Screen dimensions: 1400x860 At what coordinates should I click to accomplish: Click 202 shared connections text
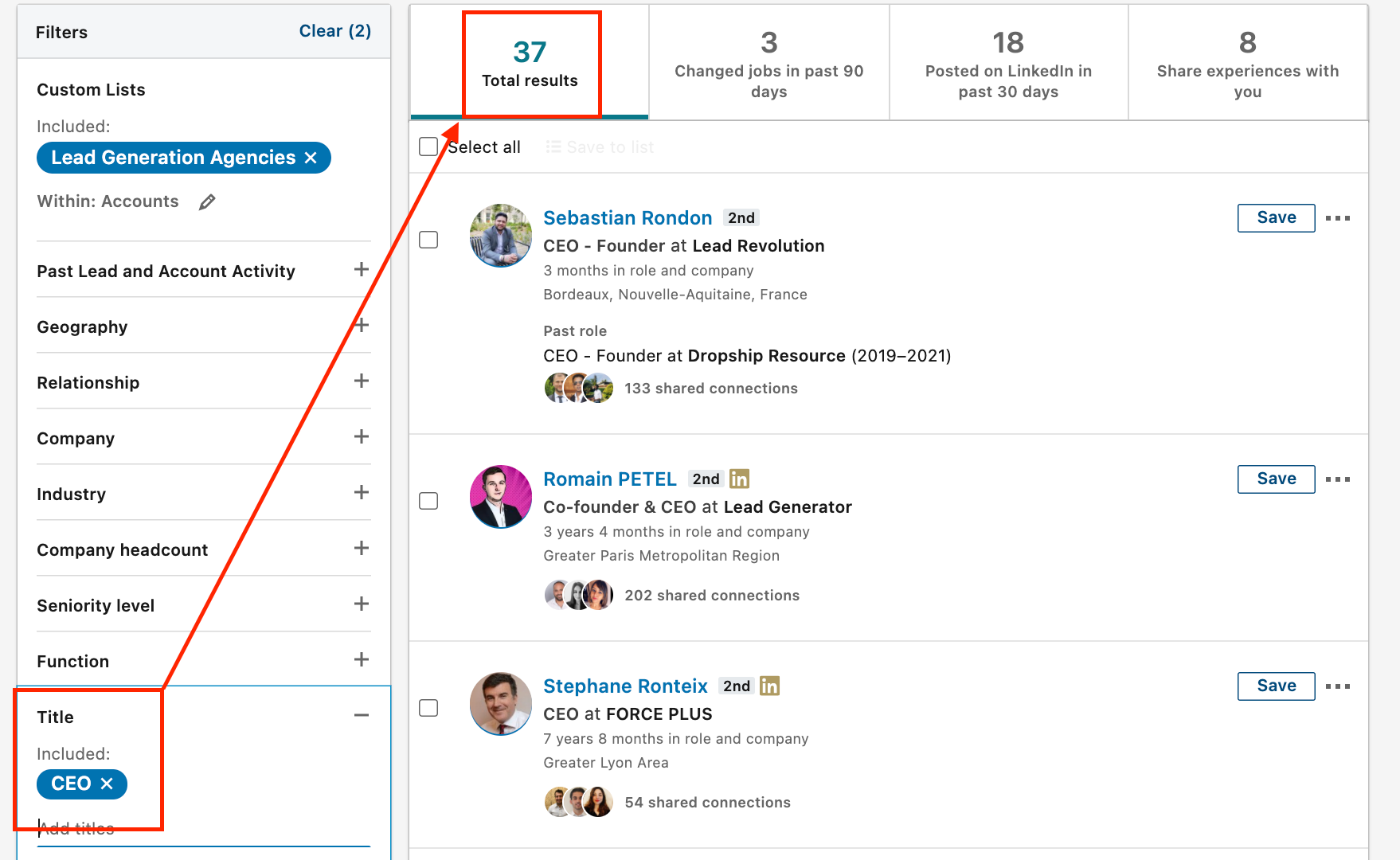(712, 596)
